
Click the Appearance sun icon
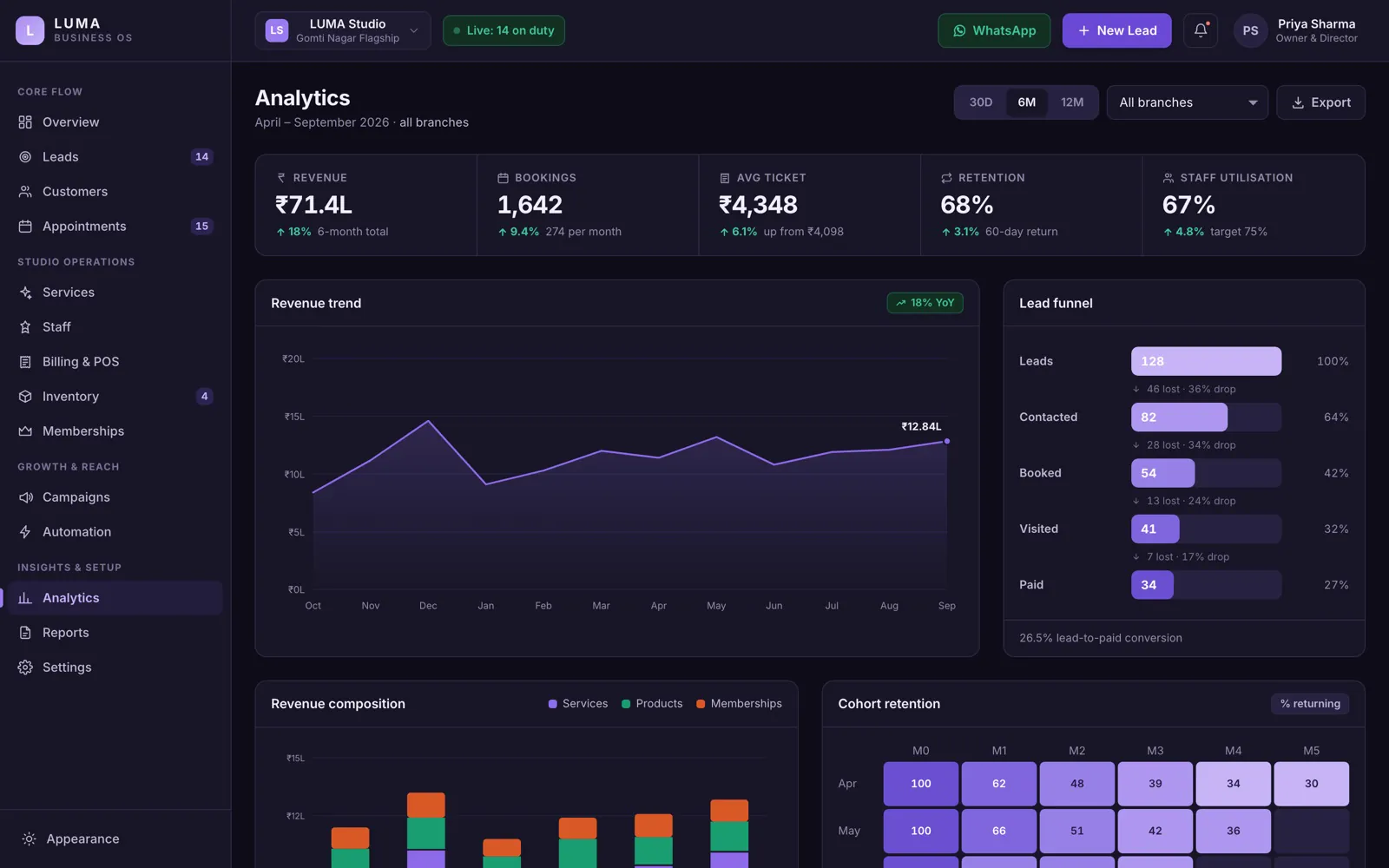pyautogui.click(x=29, y=839)
